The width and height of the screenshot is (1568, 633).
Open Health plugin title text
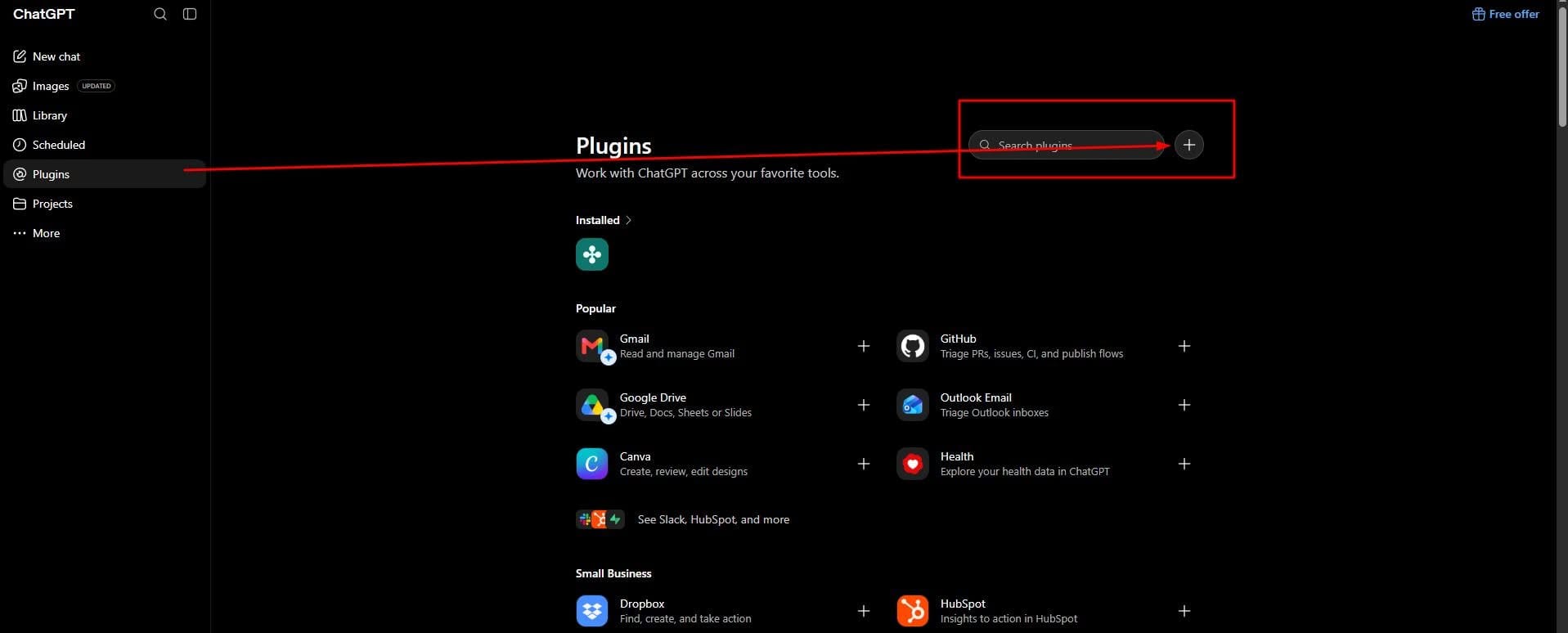tap(957, 456)
